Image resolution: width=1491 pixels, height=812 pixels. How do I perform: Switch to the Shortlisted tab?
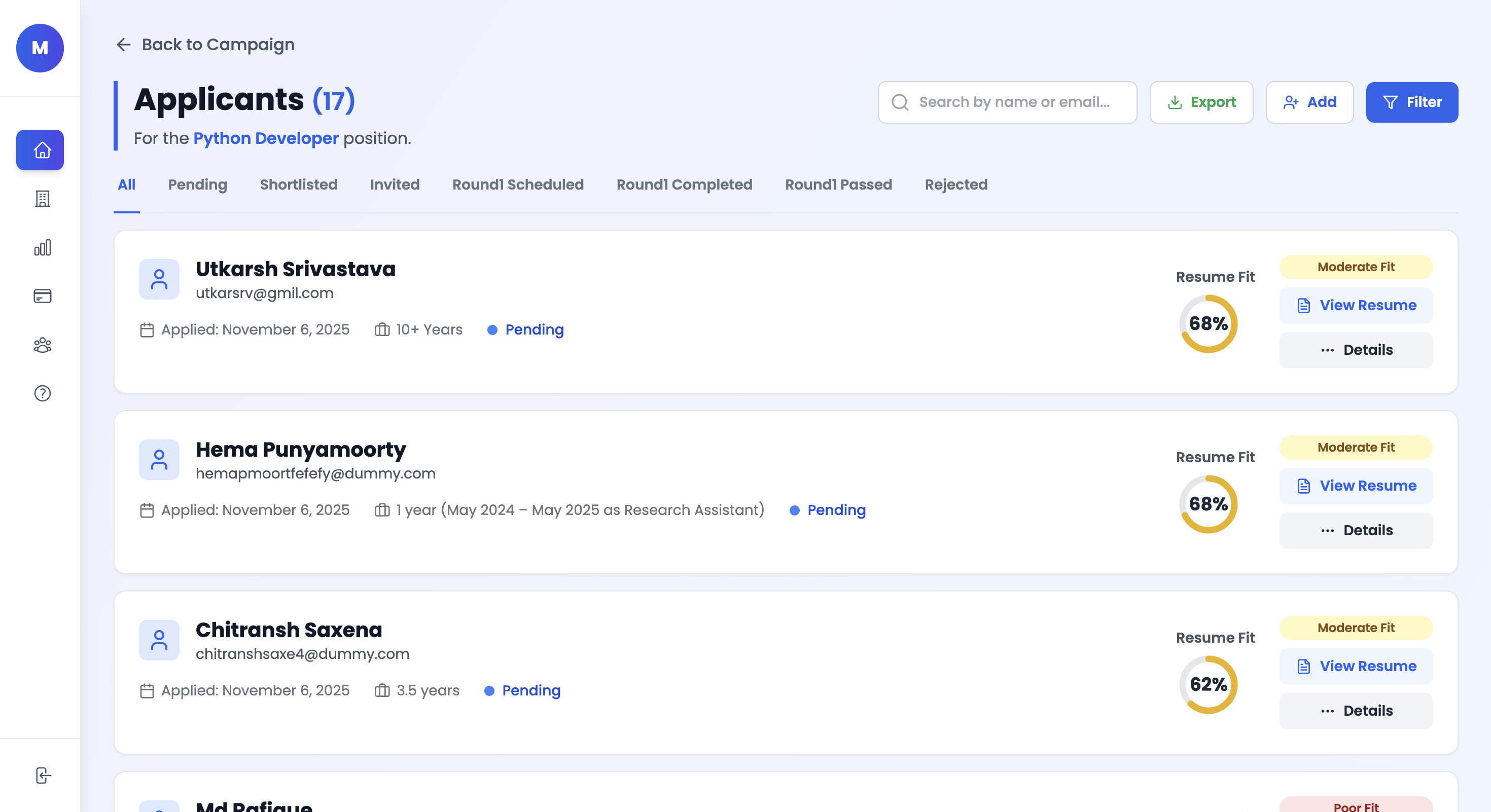299,184
